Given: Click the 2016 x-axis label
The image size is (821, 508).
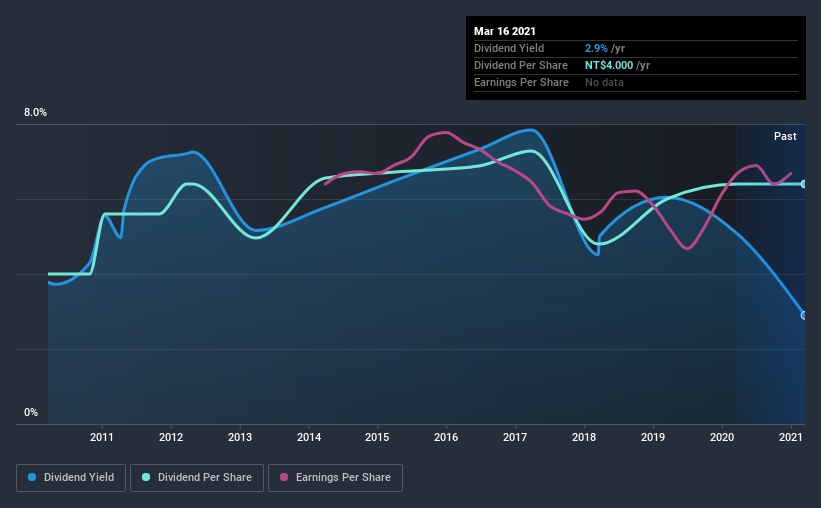Looking at the screenshot, I should (446, 437).
